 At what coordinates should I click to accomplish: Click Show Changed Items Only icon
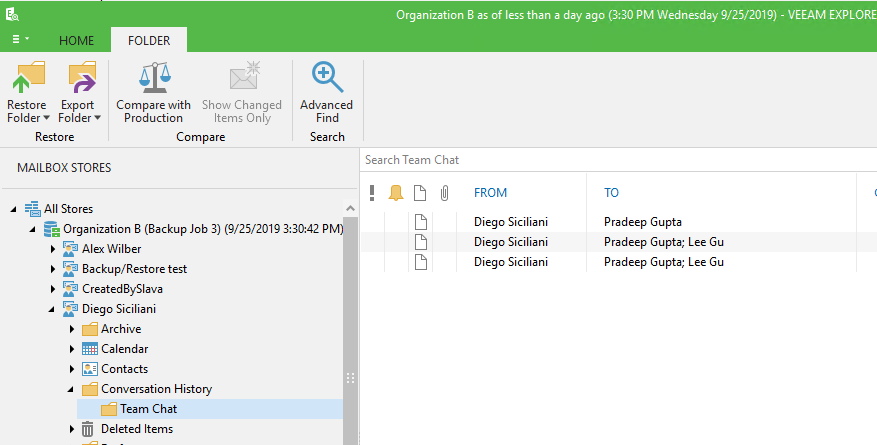(x=245, y=76)
